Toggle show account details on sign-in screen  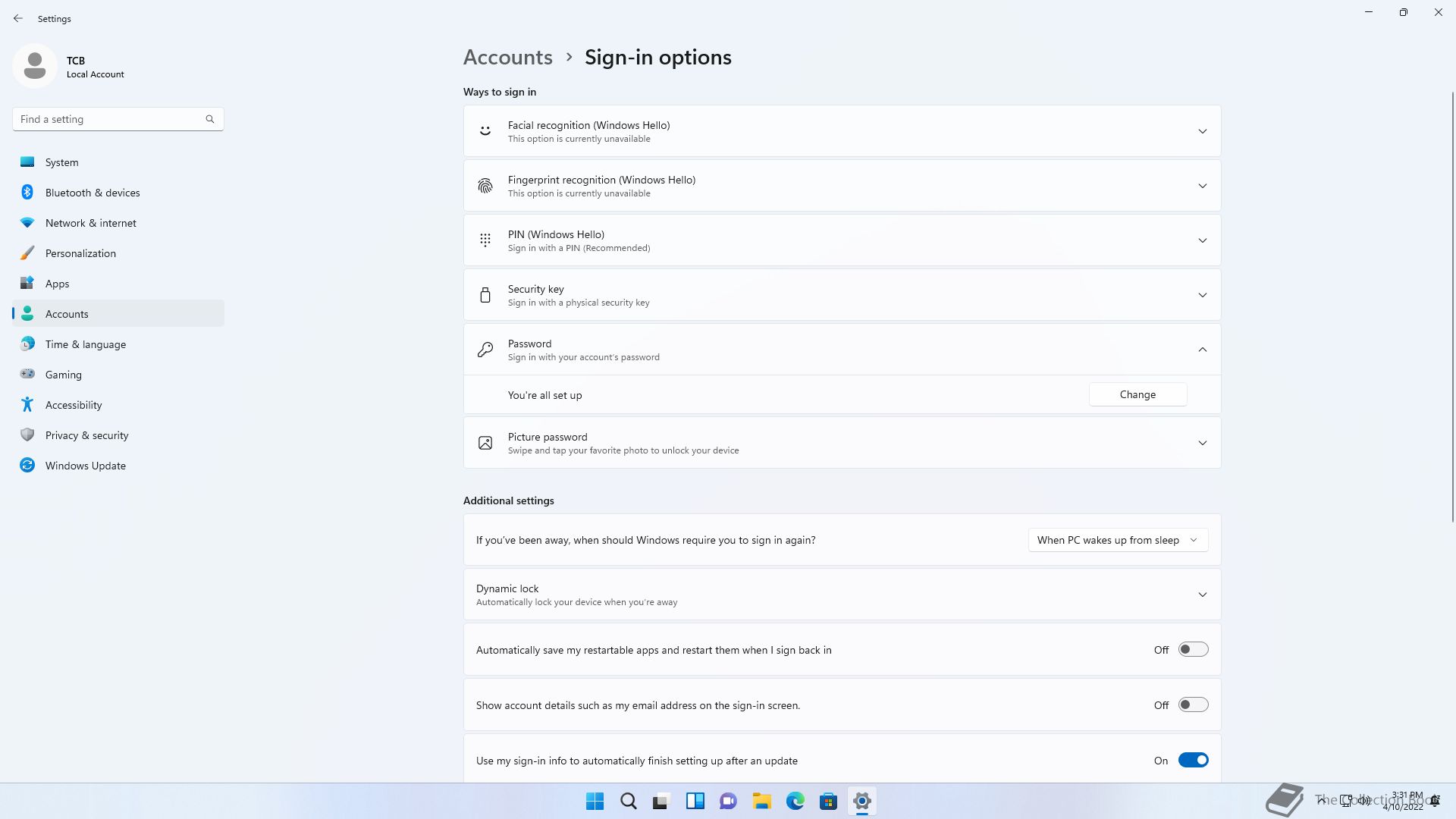(1193, 704)
